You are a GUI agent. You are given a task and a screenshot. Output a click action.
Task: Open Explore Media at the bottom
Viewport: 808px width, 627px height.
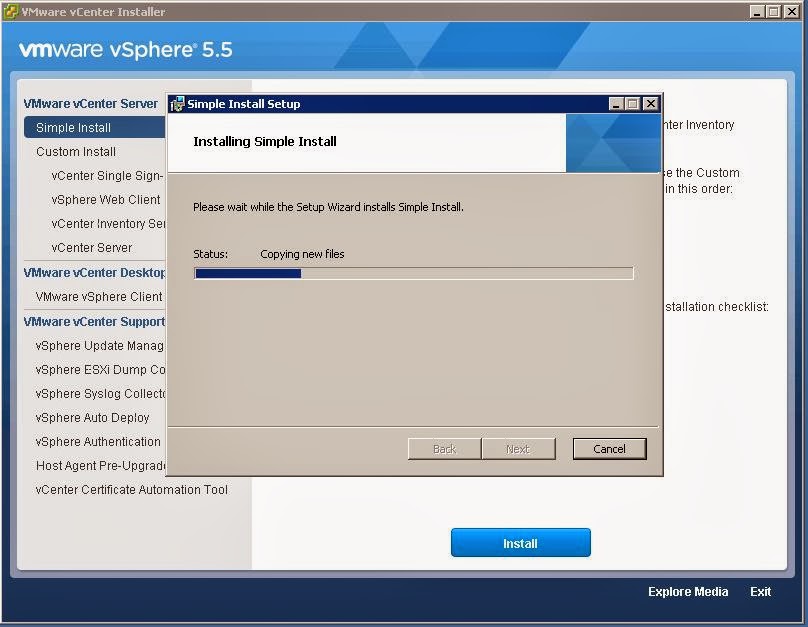pyautogui.click(x=687, y=591)
